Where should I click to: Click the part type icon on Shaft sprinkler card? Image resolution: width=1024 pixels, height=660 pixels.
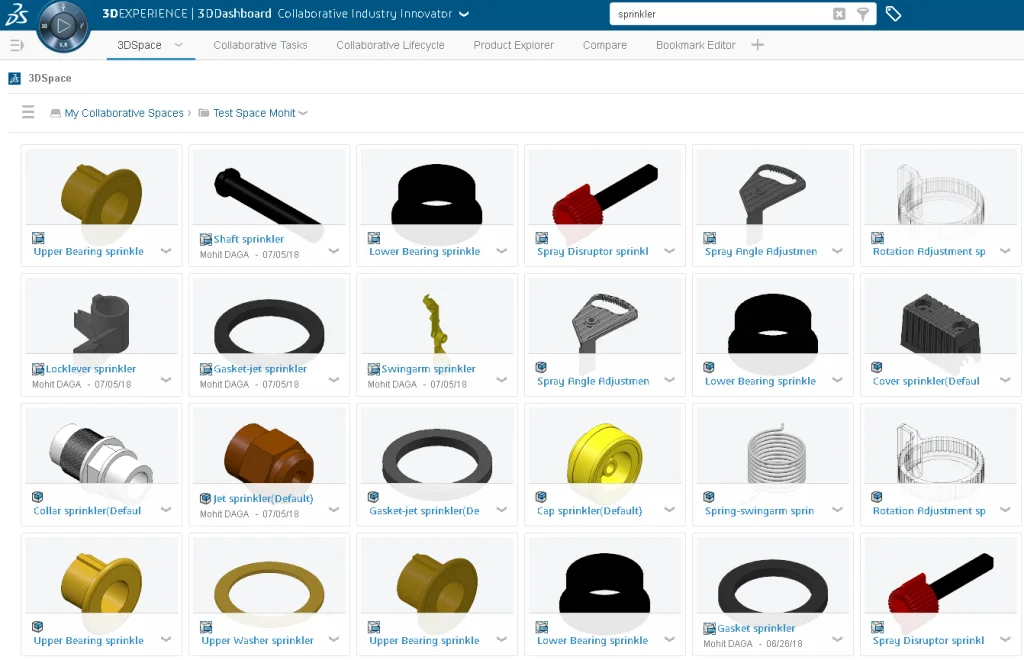point(206,239)
